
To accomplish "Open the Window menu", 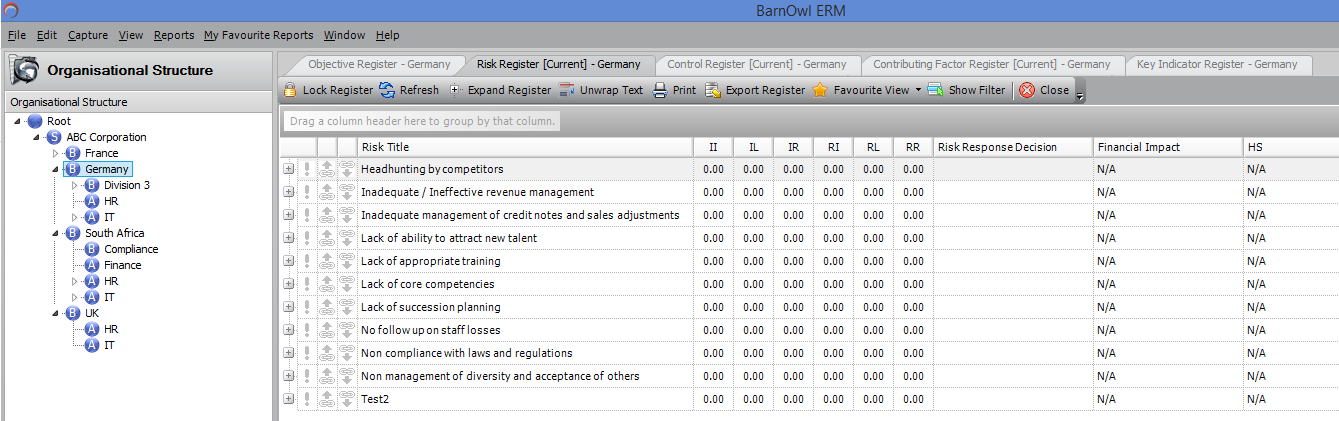I will 344,35.
